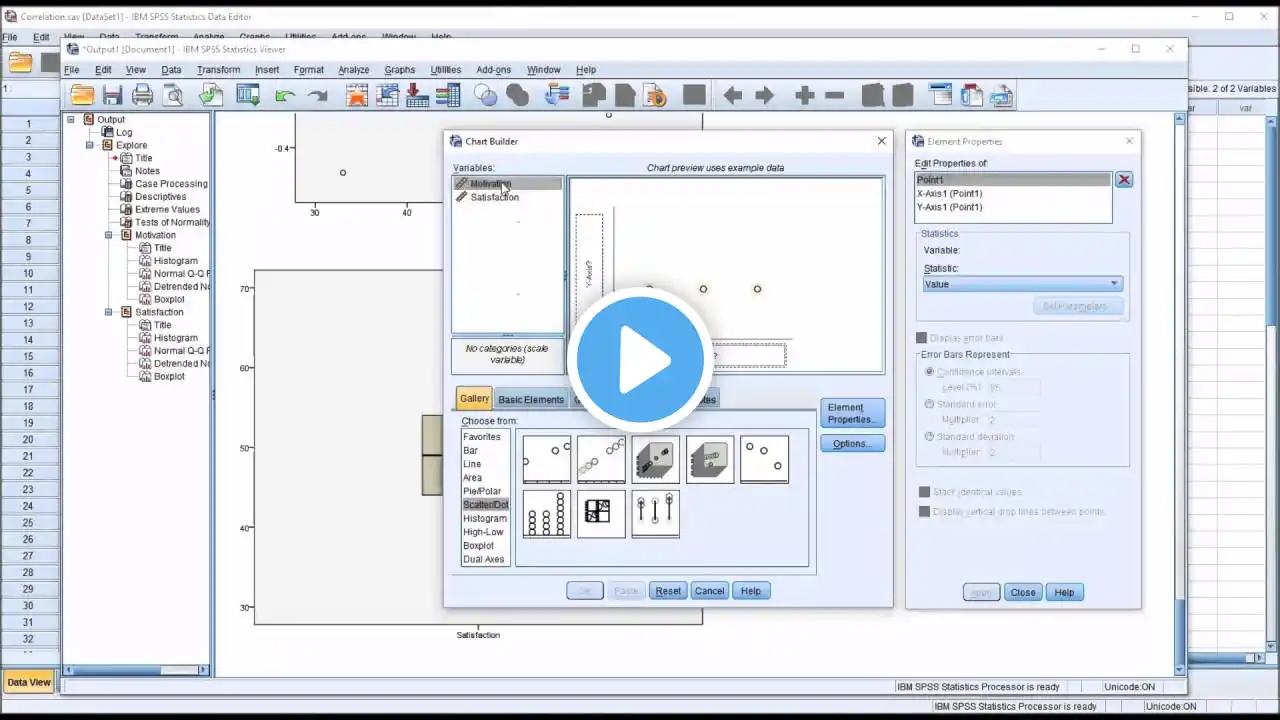This screenshot has width=1280, height=720.
Task: Select the drop-line chart thumbnail
Action: [655, 513]
